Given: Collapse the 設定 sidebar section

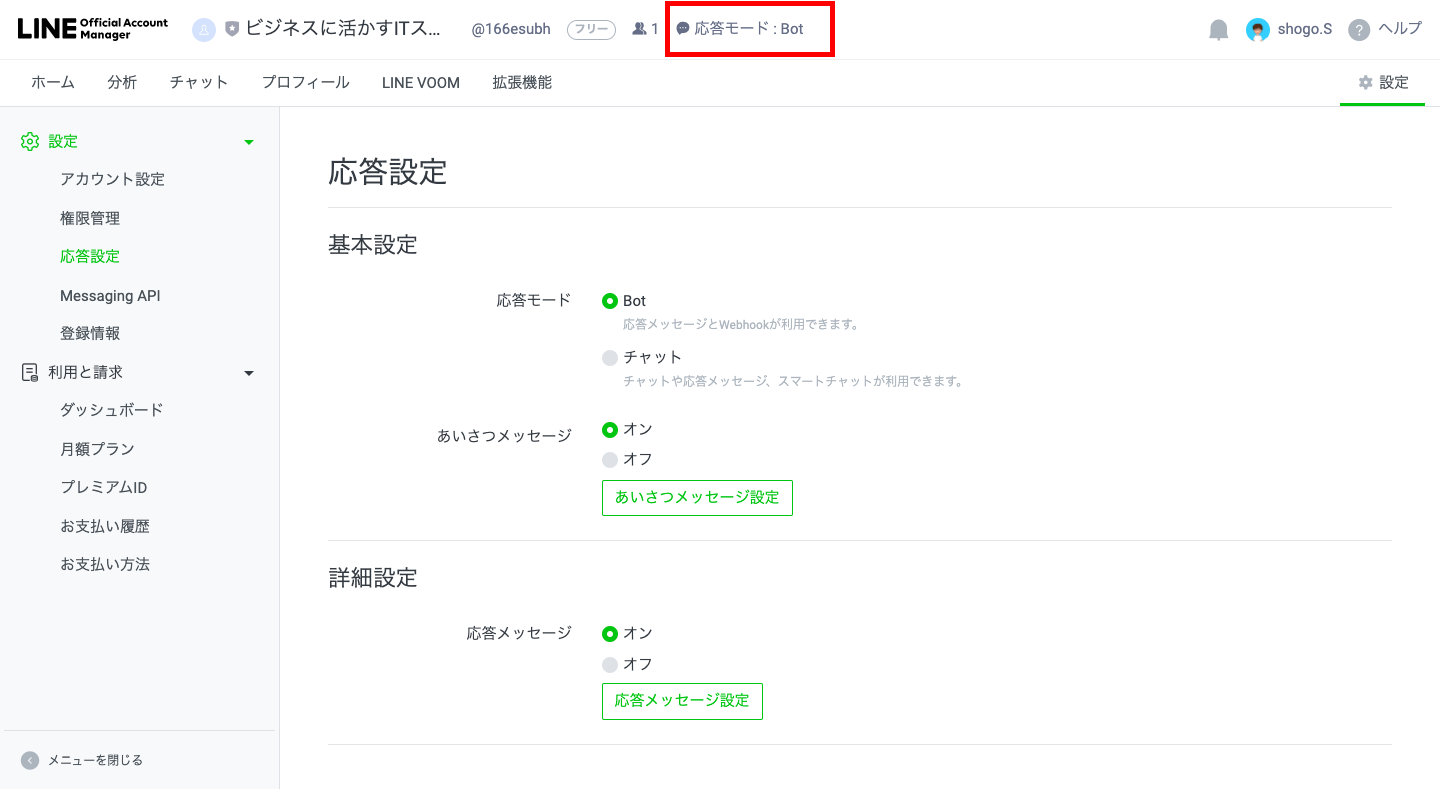Looking at the screenshot, I should click(x=249, y=141).
